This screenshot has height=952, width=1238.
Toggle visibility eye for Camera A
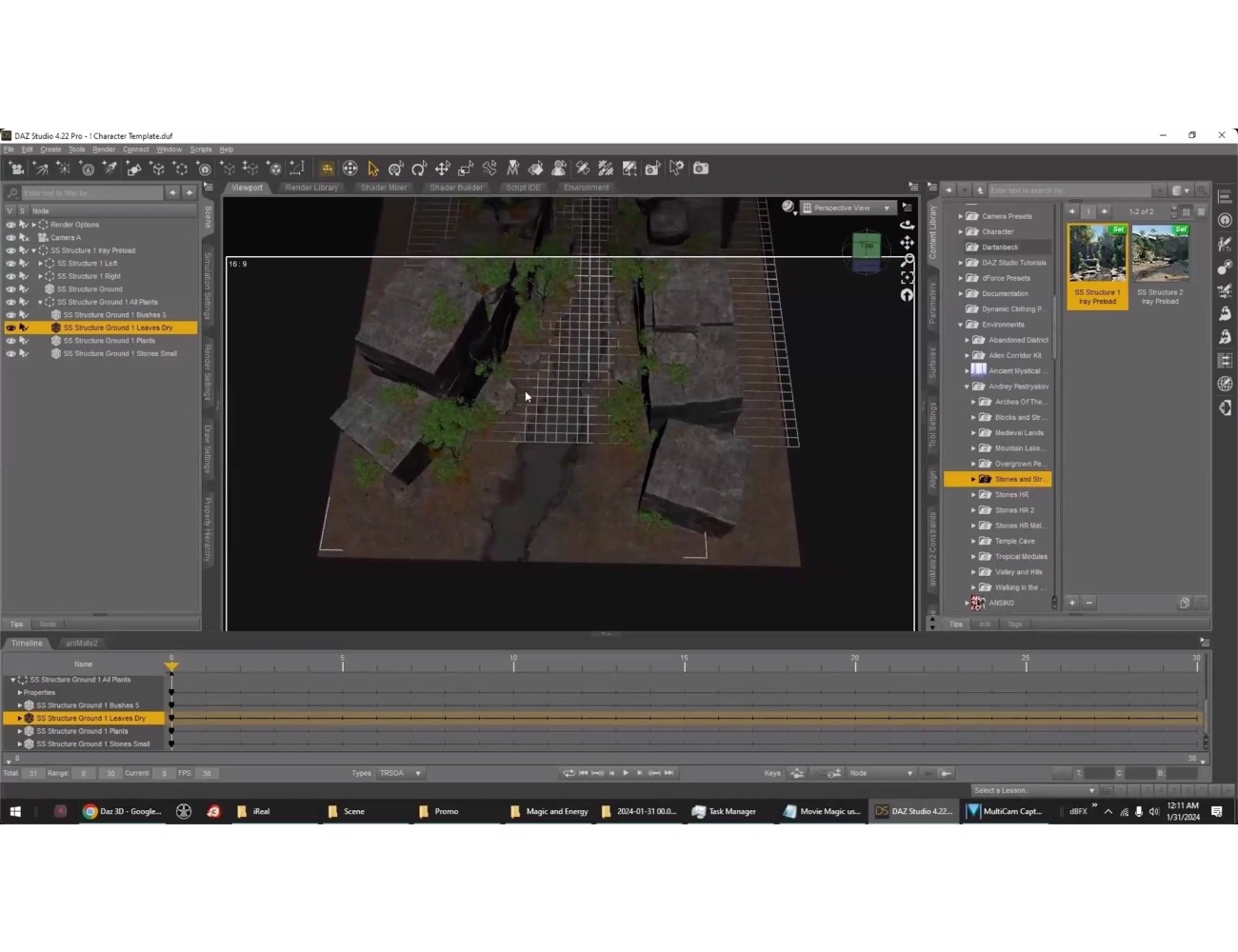10,238
